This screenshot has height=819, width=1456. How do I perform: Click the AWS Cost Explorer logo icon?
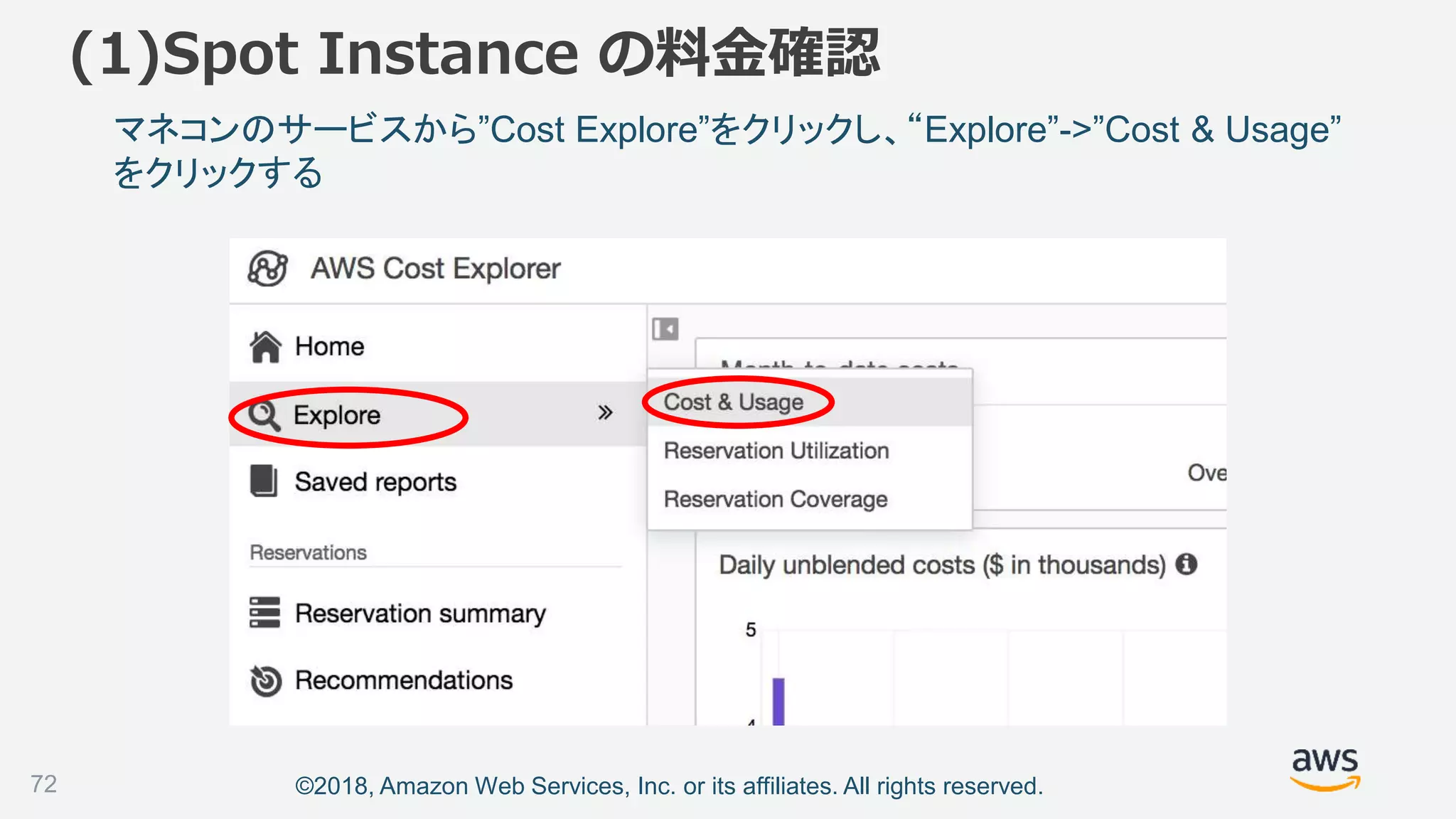tap(268, 269)
